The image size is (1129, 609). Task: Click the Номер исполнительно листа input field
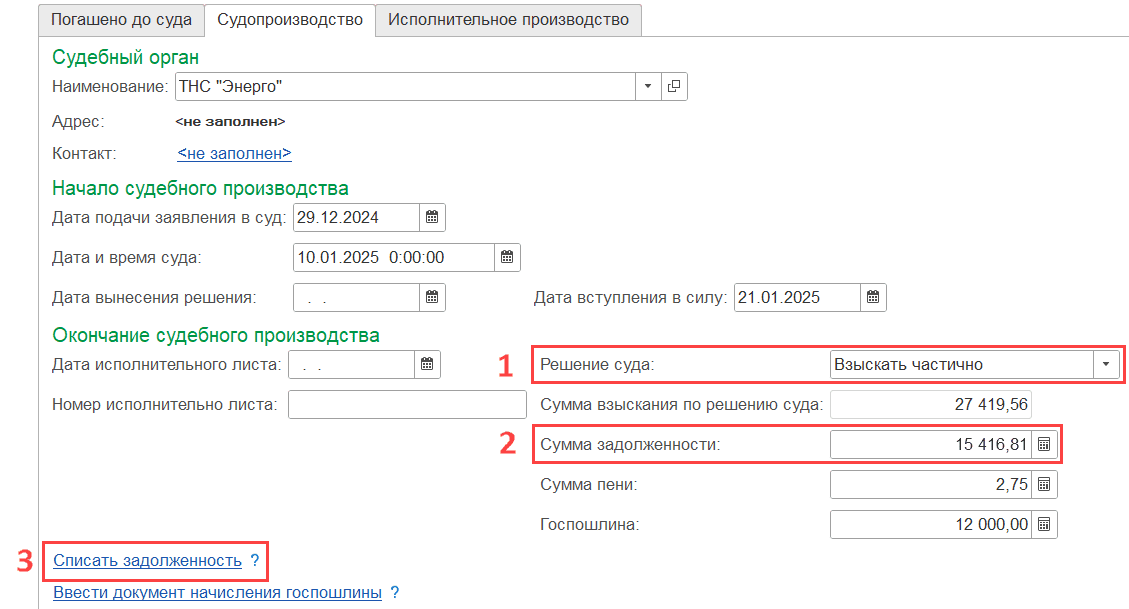point(406,405)
